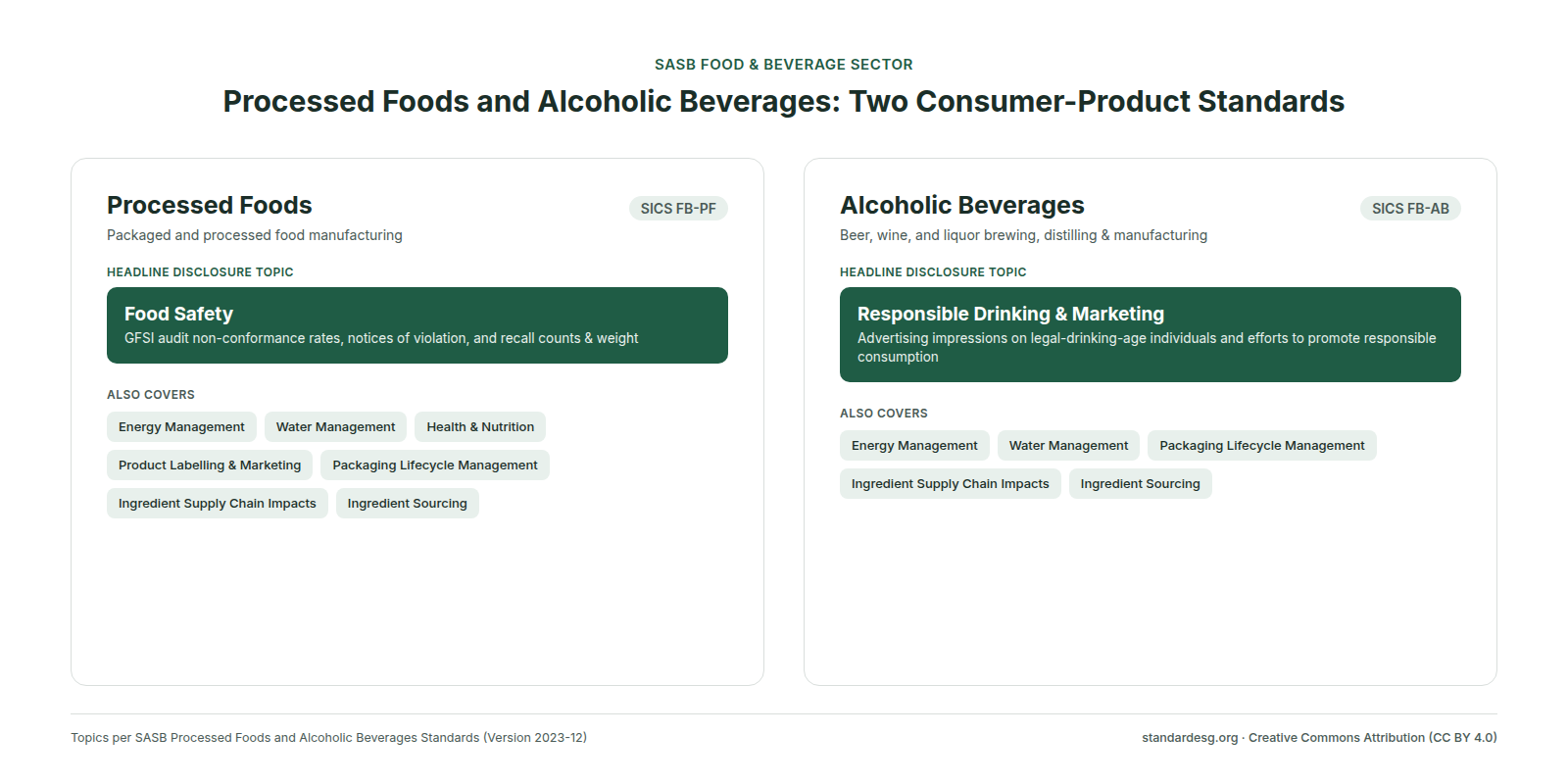The height and width of the screenshot is (784, 1568).
Task: Click the SICS FB-AB badge
Action: click(1410, 209)
